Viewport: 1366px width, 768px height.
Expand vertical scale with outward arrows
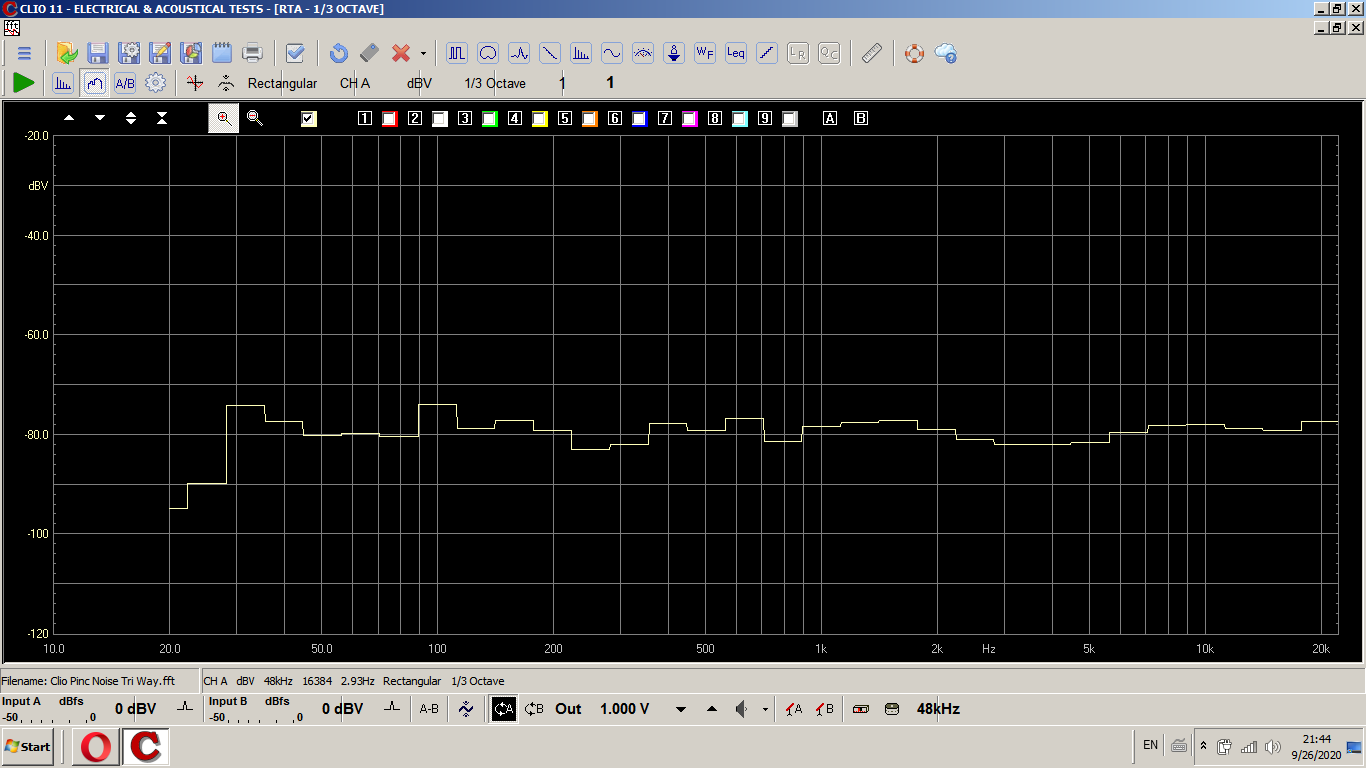(x=131, y=118)
